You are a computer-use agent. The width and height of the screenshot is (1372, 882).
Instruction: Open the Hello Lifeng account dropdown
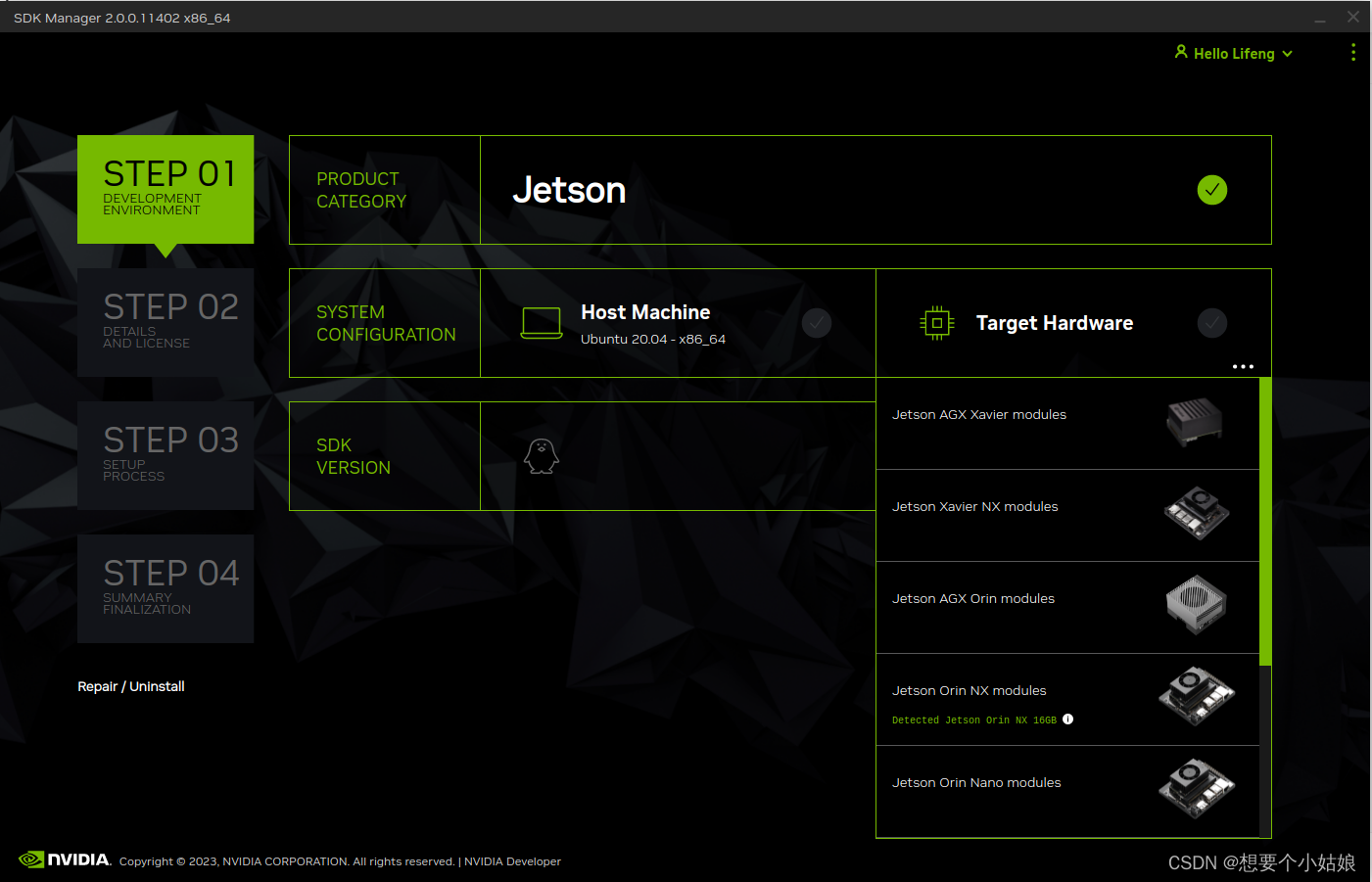(x=1234, y=53)
